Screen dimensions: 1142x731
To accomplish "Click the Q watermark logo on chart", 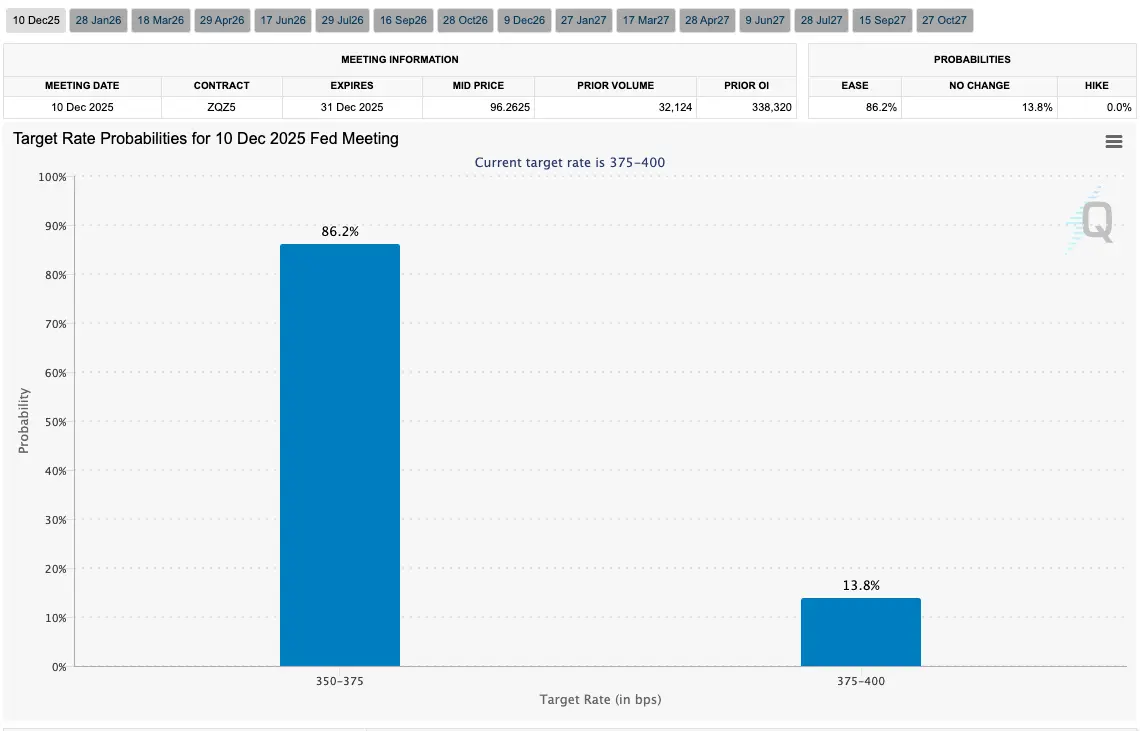I will 1092,221.
